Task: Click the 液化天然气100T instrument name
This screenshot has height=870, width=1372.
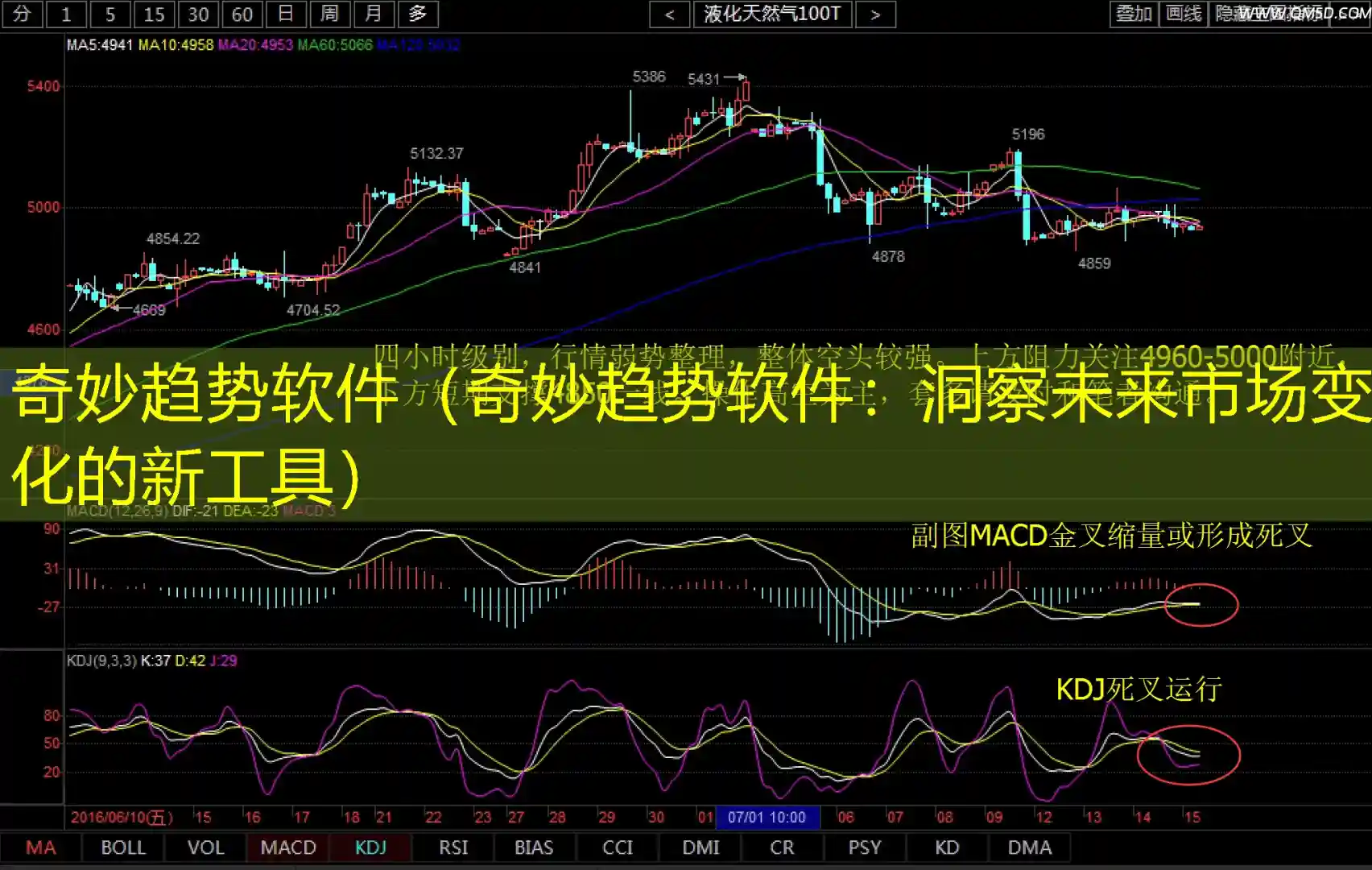Action: [772, 14]
